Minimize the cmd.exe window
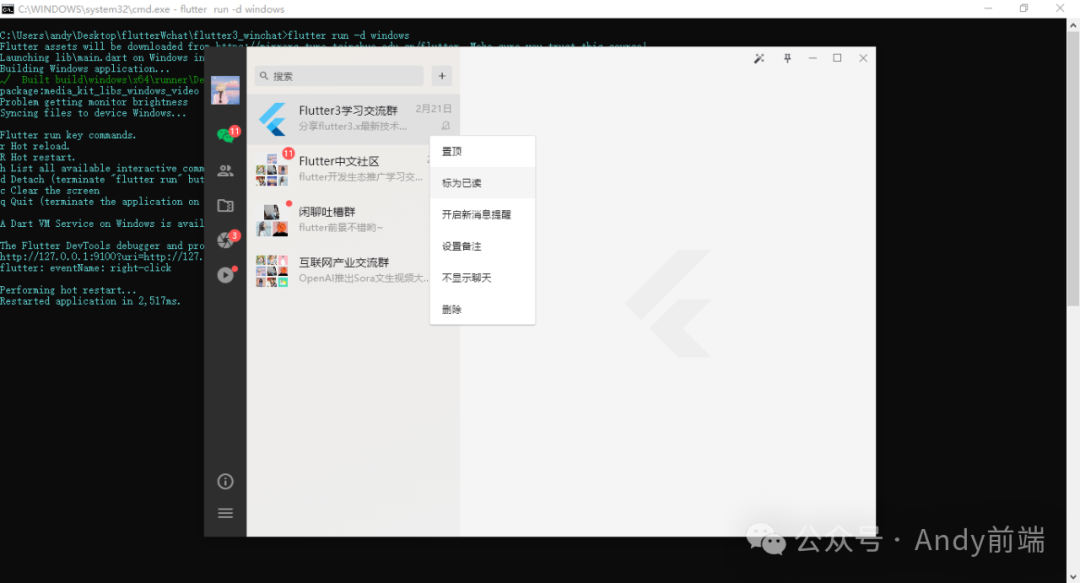Screen dimensions: 1080x583 tap(988, 8)
